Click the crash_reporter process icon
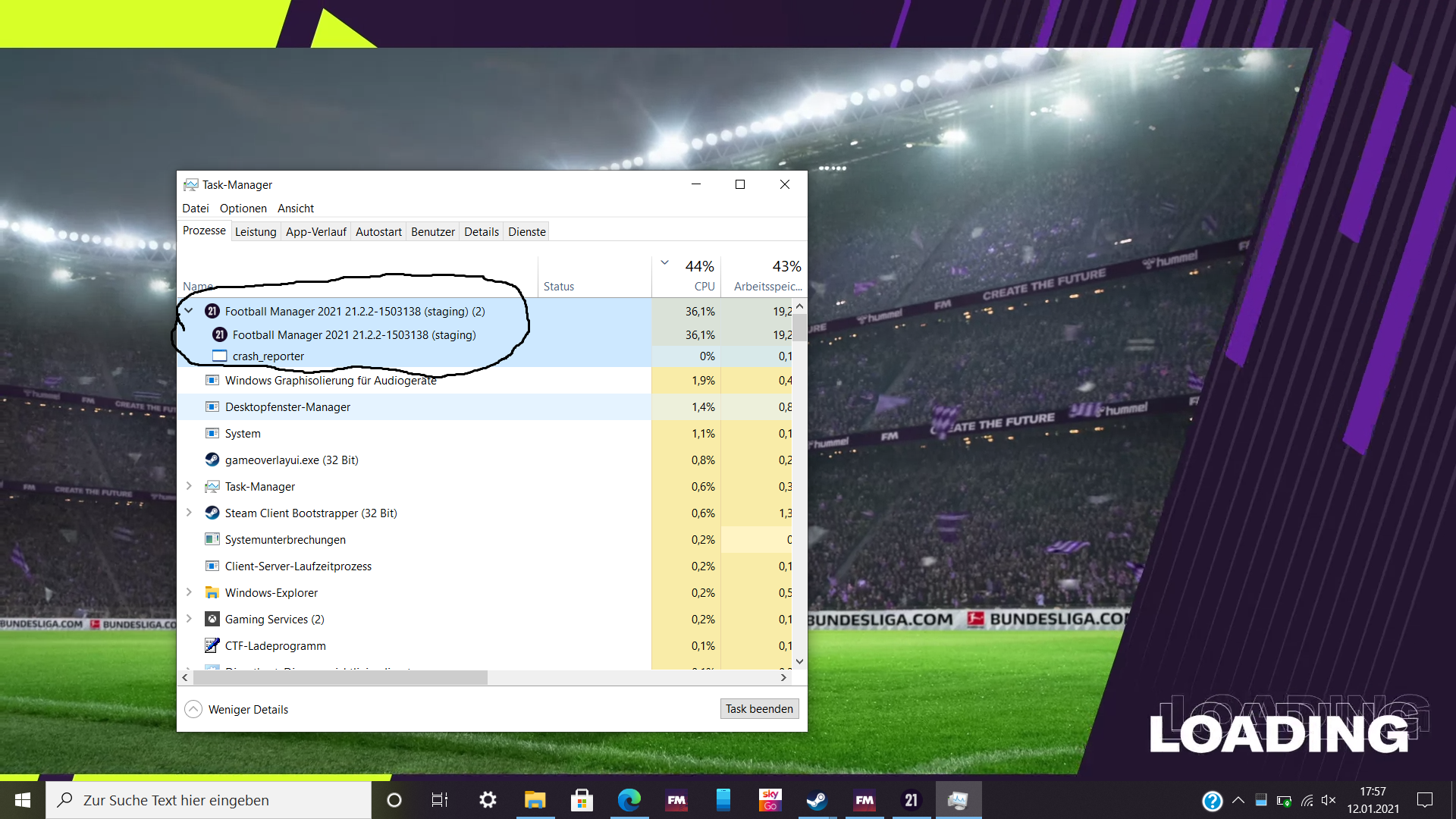Screen dimensions: 1456x819 pyautogui.click(x=220, y=356)
